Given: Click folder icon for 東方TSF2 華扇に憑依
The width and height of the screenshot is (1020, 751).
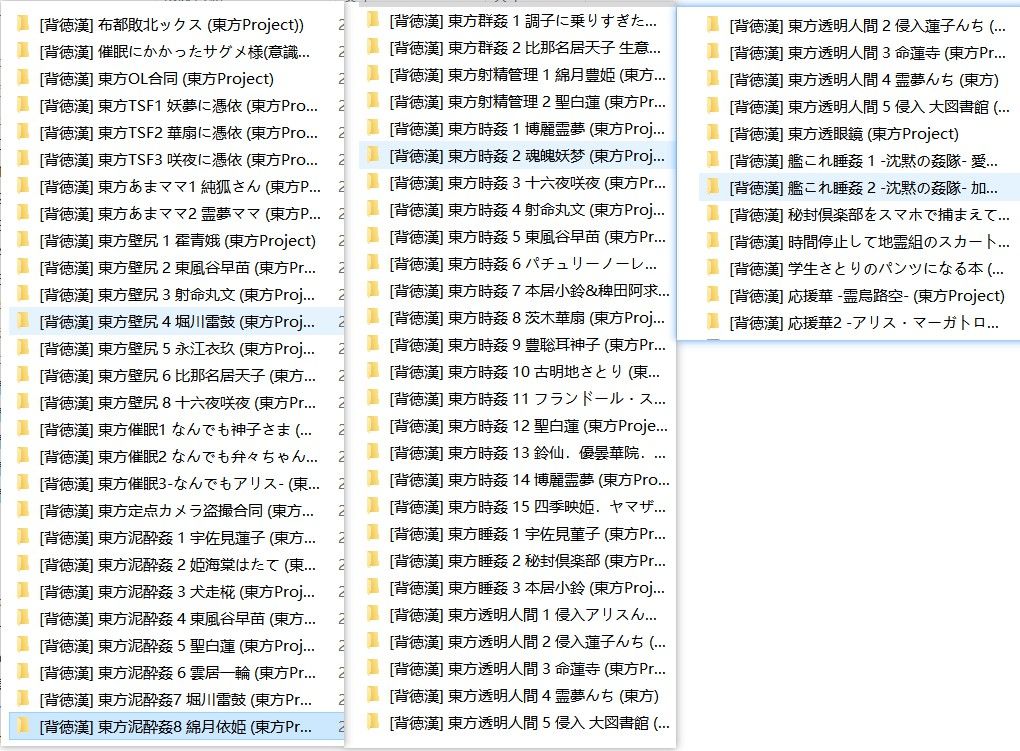Looking at the screenshot, I should 23,132.
